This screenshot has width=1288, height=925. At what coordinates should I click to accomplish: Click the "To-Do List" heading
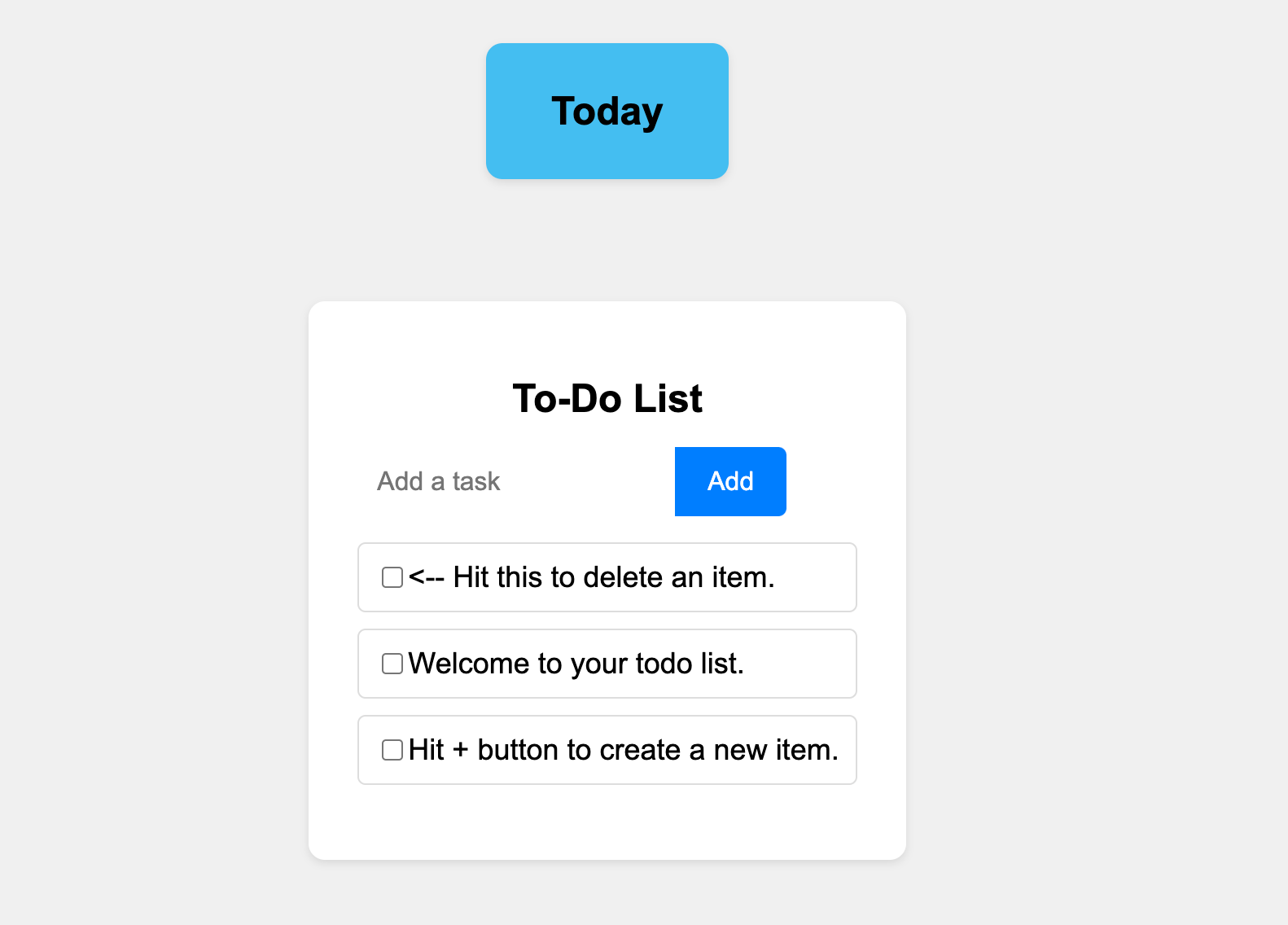point(607,399)
